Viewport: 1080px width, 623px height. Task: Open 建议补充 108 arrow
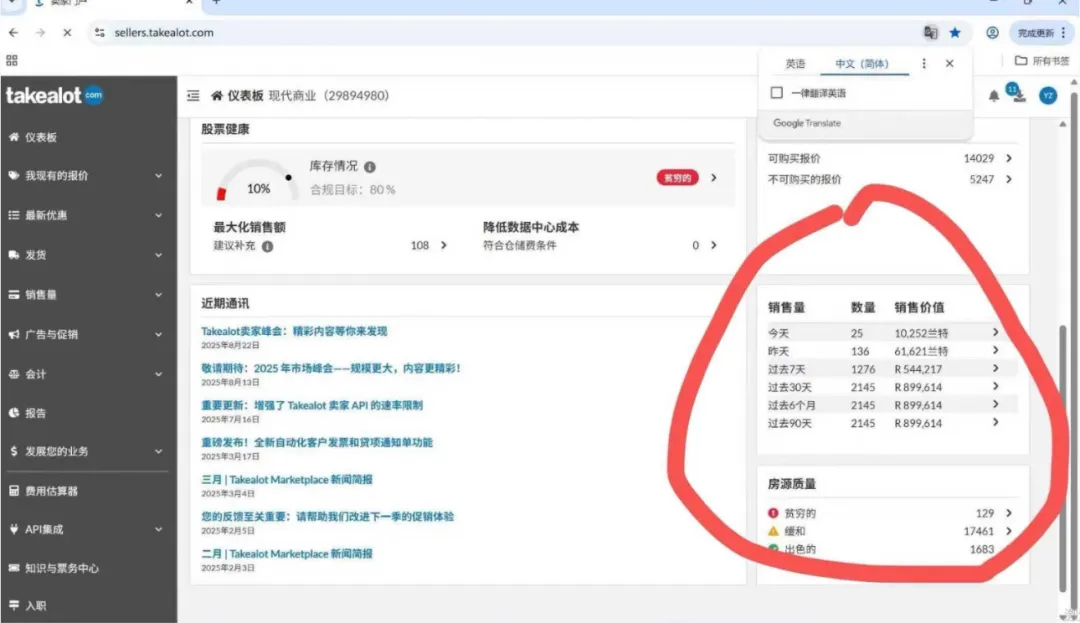pyautogui.click(x=444, y=245)
